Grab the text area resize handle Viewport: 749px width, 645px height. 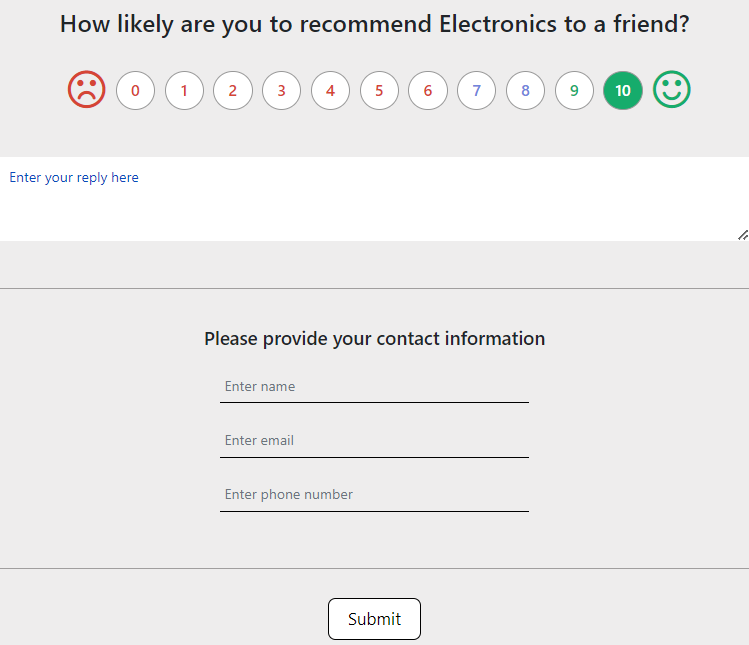[x=743, y=235]
